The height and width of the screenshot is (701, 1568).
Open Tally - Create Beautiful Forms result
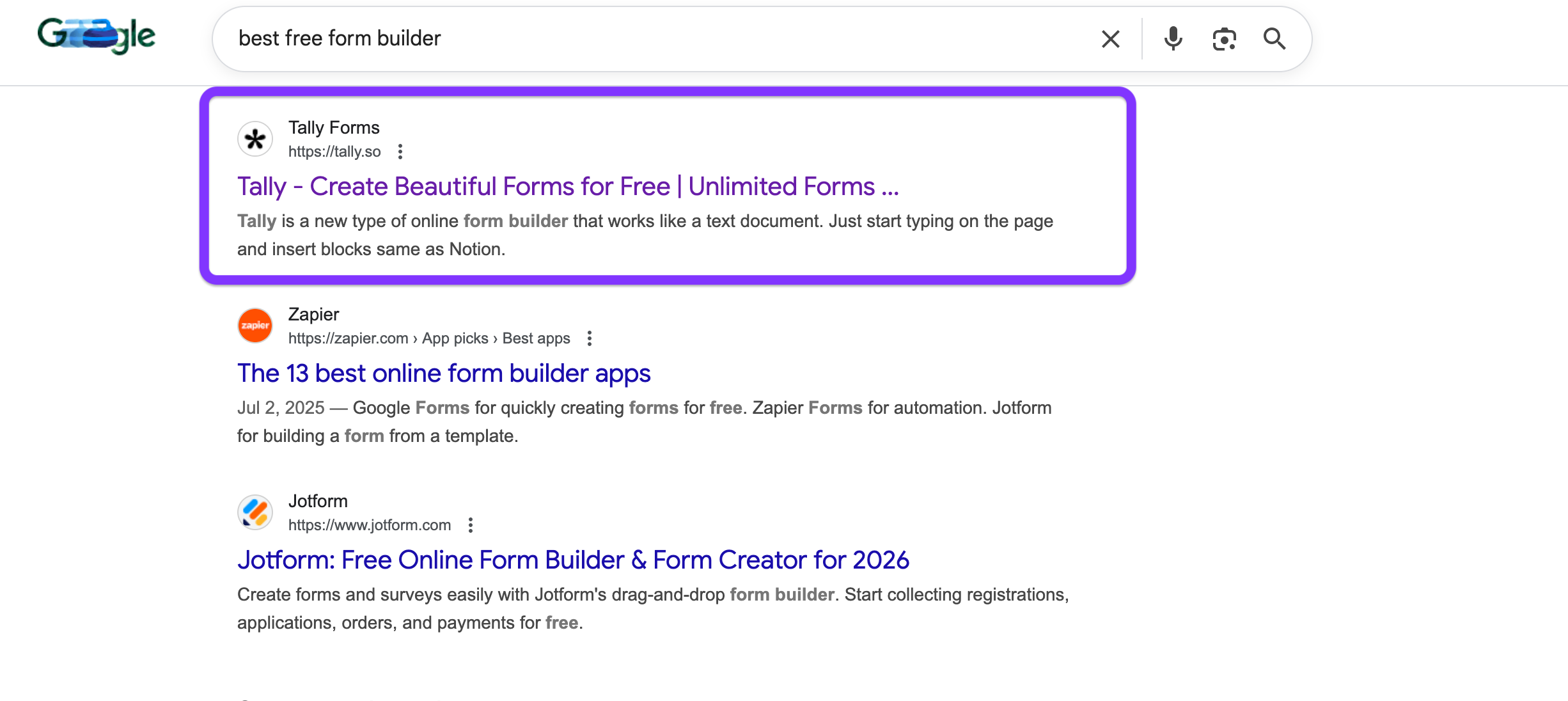click(567, 187)
